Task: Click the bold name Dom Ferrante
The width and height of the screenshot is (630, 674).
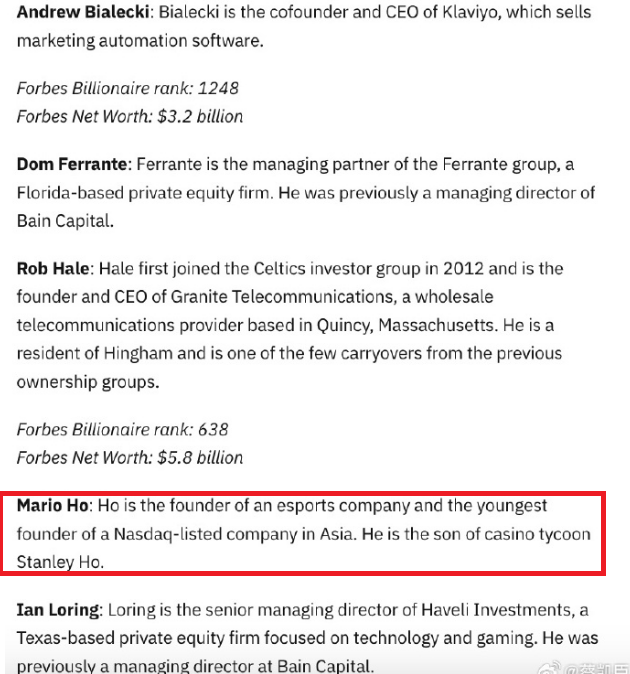Action: coord(72,164)
